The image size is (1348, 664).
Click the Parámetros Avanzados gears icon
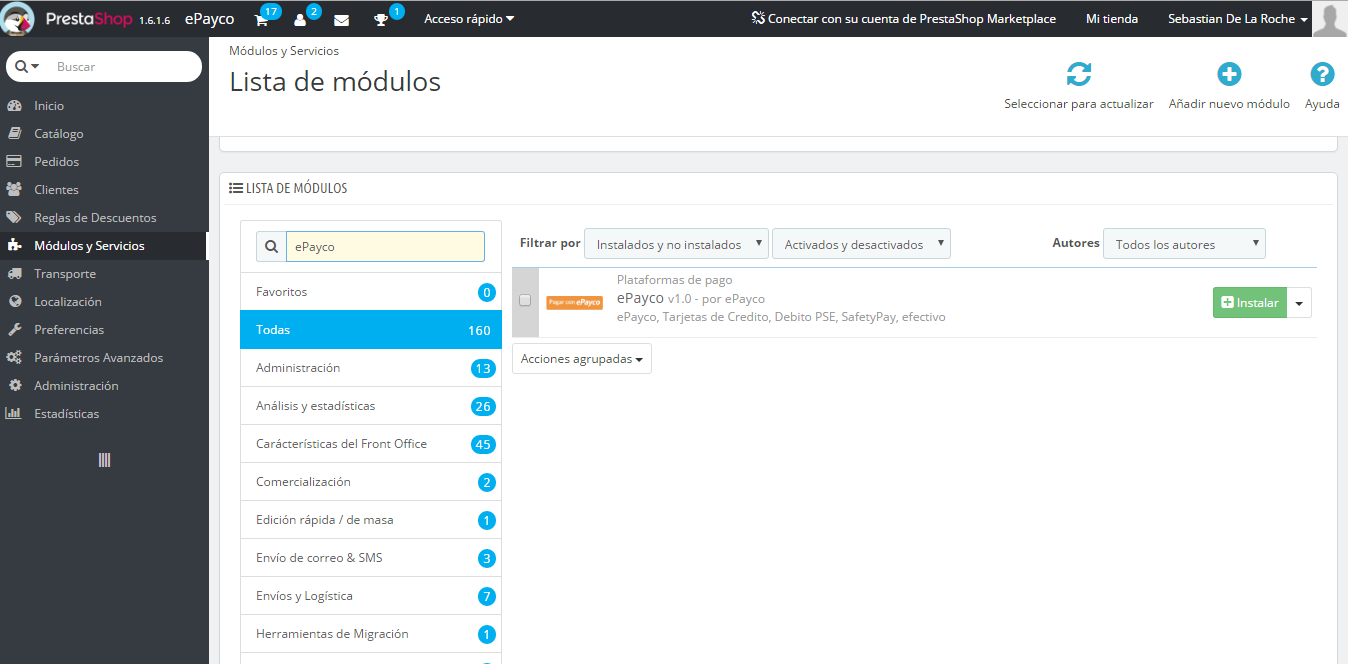(x=14, y=357)
